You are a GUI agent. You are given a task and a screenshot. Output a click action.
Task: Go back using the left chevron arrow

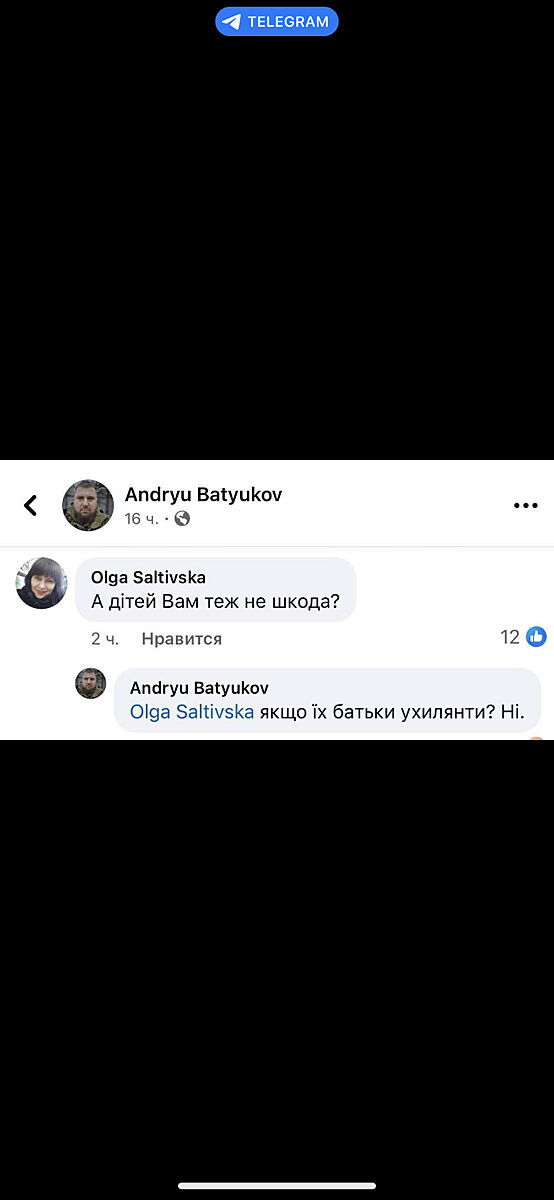click(x=30, y=505)
